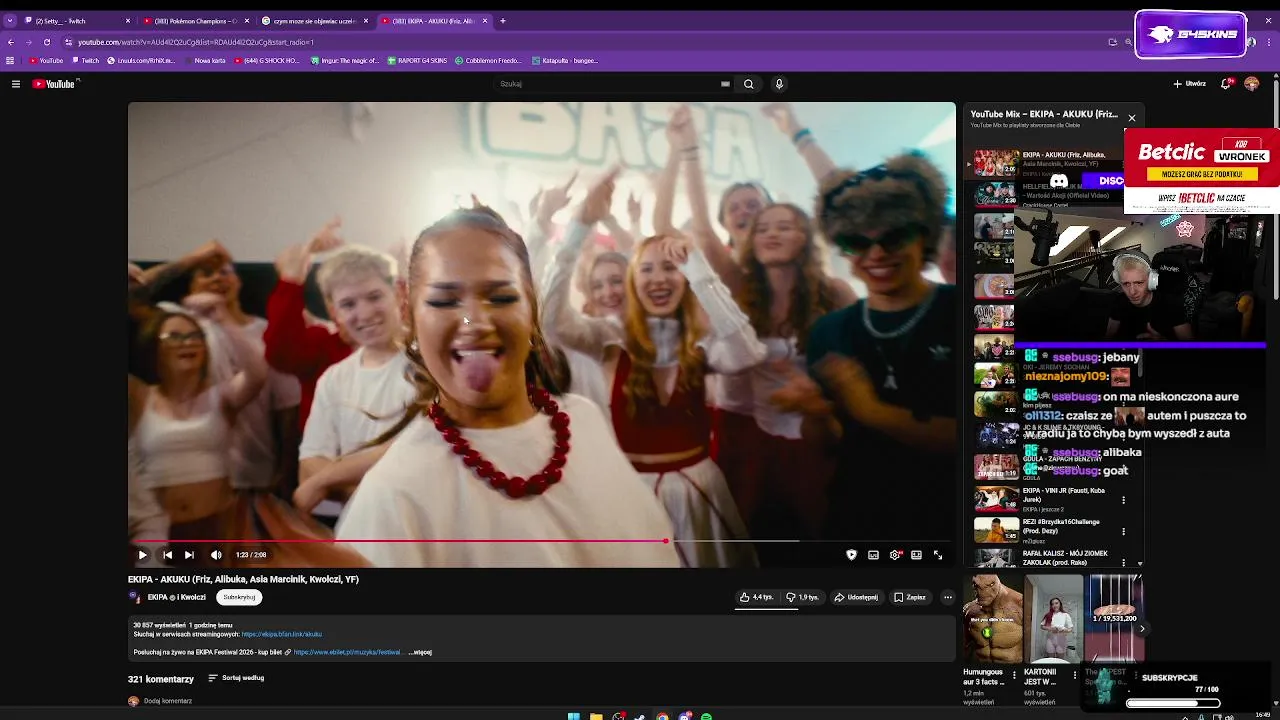Switch to czym może się objawiać tab

pos(314,20)
